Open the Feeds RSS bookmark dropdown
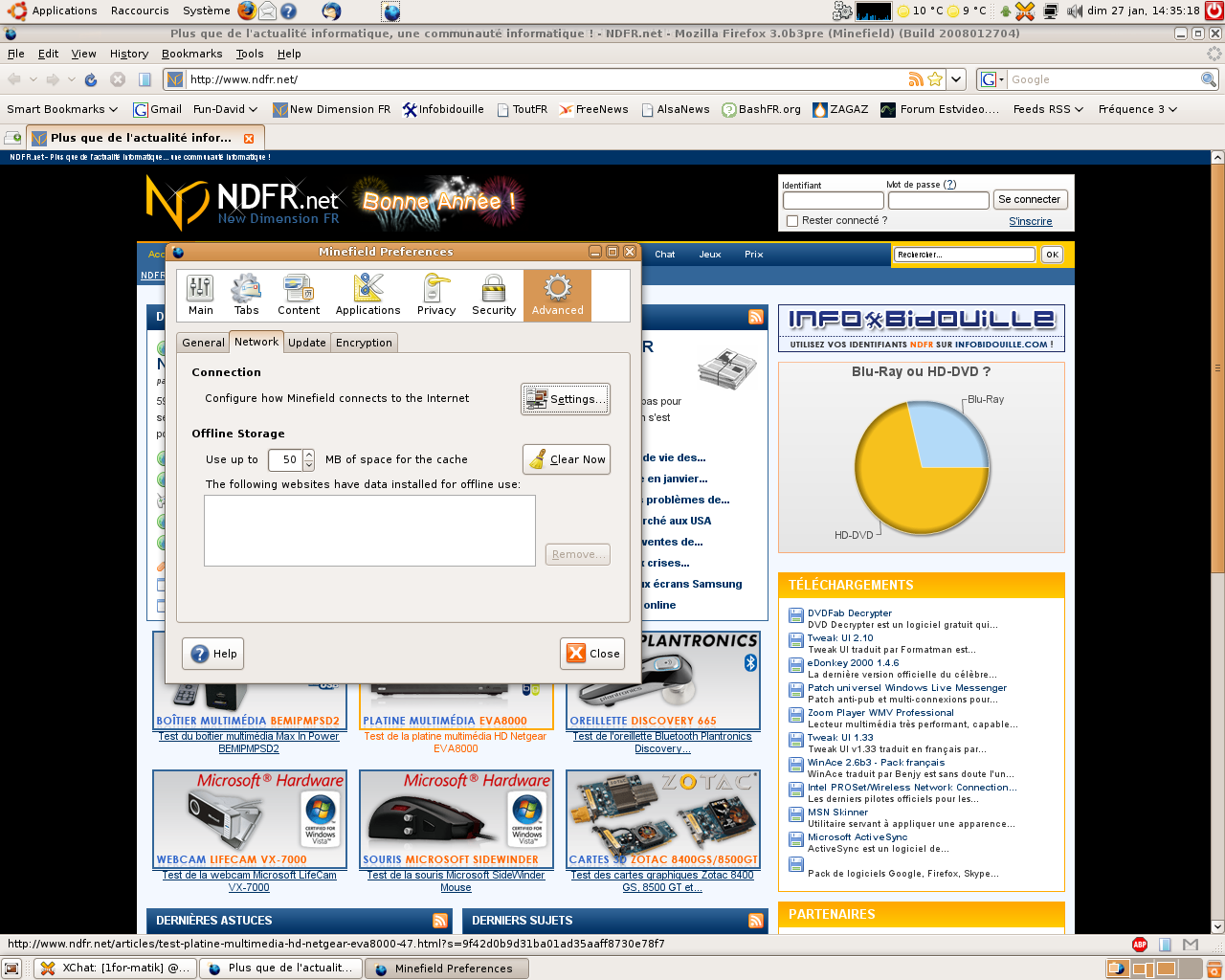 click(1048, 109)
